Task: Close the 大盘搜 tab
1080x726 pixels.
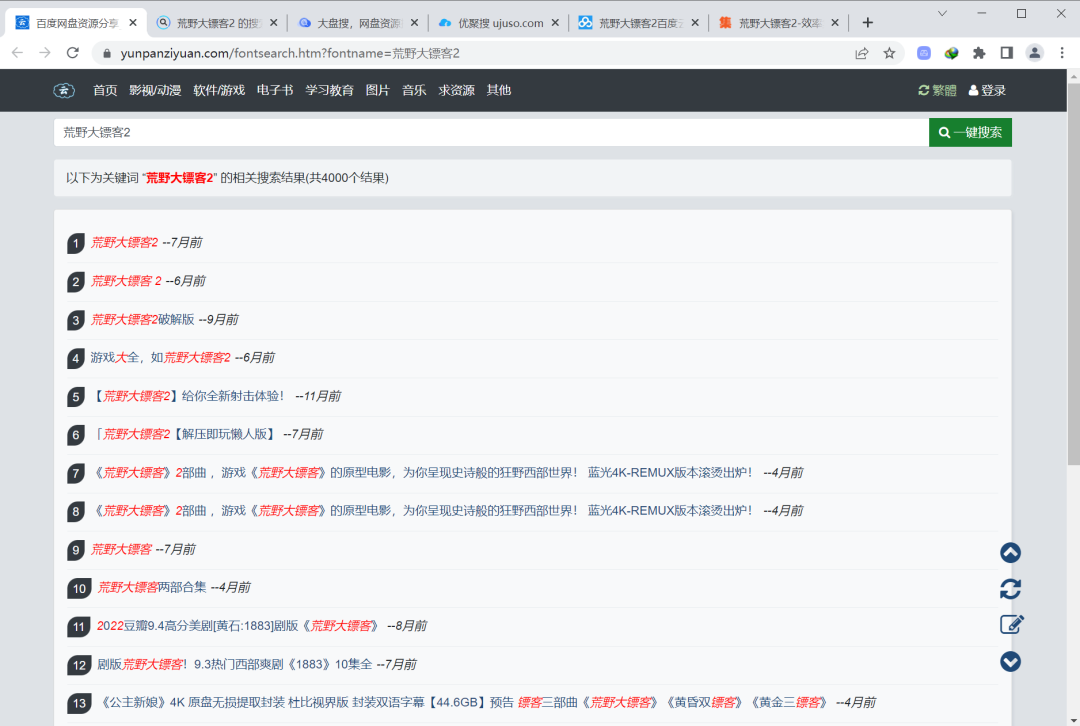Action: point(414,23)
